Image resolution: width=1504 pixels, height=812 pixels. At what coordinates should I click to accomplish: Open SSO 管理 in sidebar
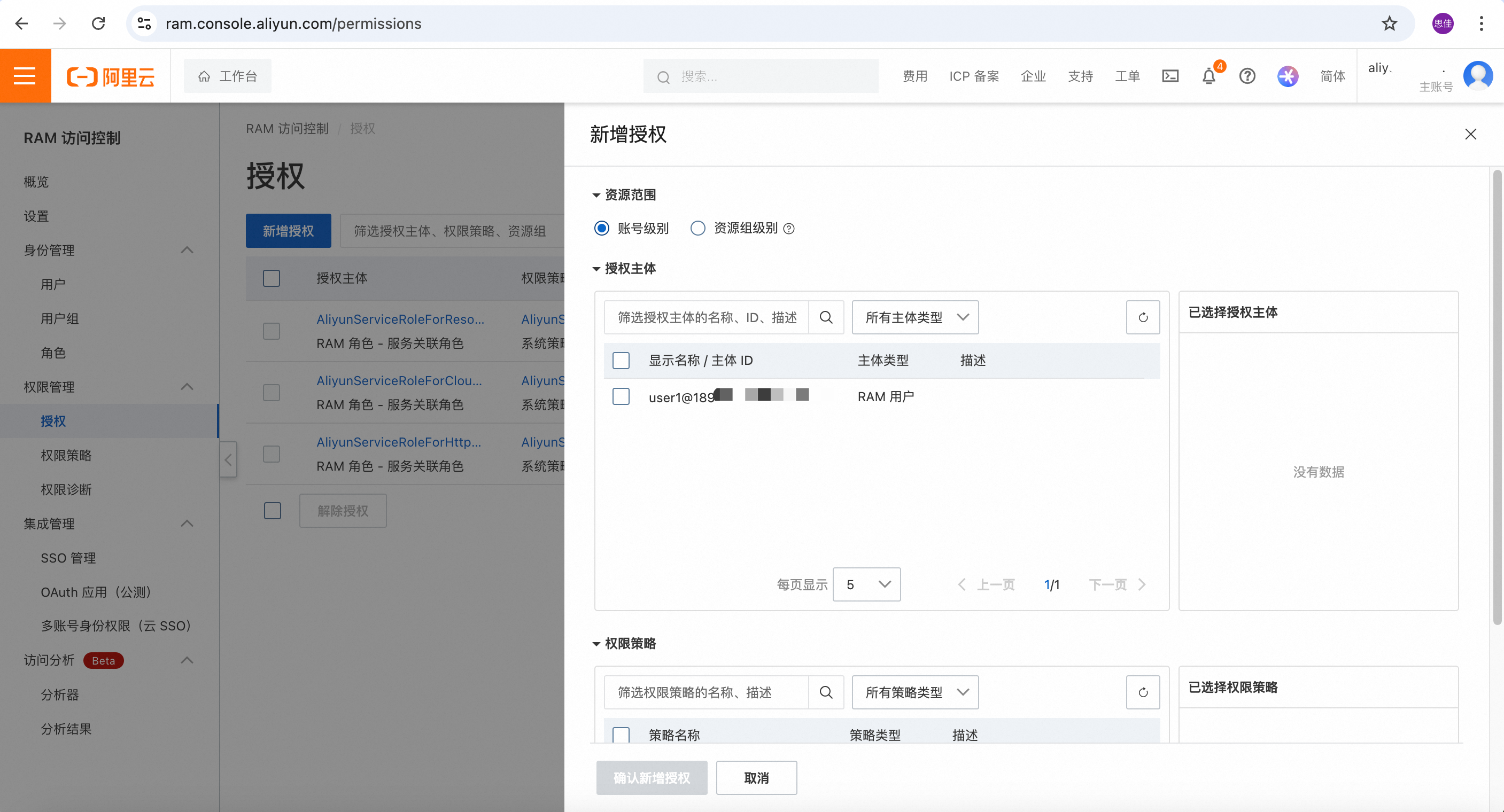click(x=68, y=558)
